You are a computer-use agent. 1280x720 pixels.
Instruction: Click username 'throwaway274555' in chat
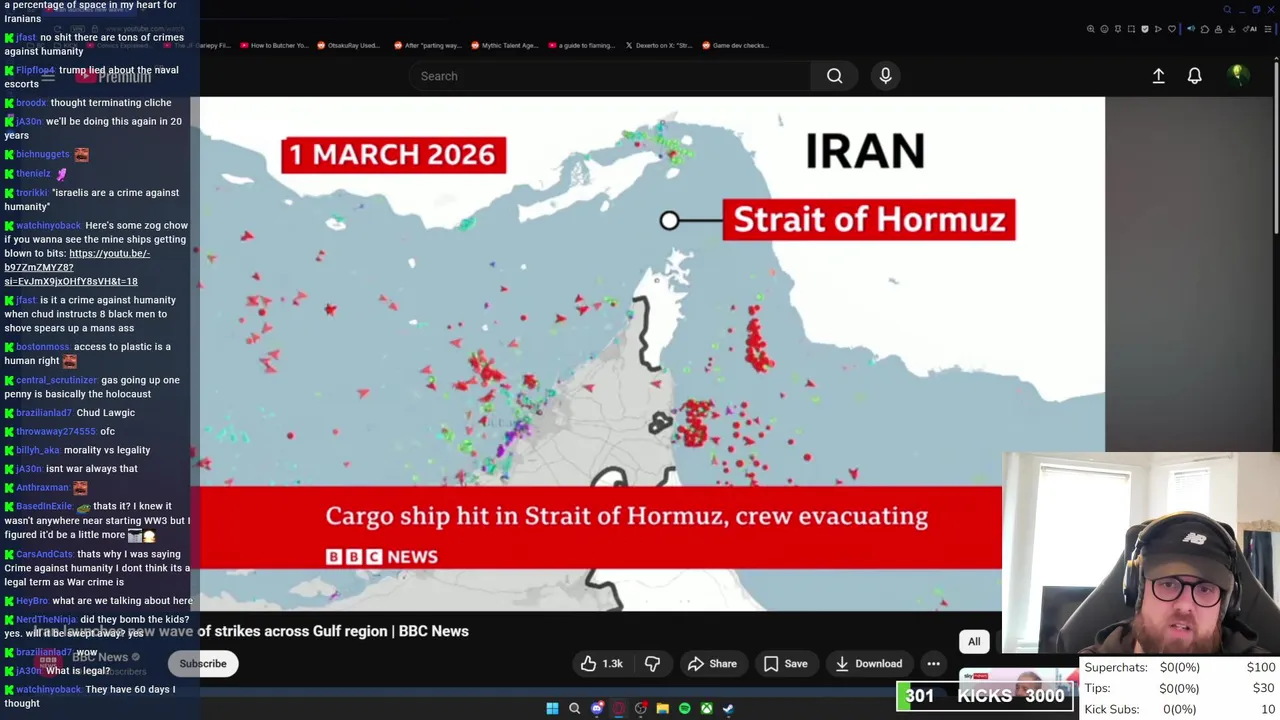56,432
